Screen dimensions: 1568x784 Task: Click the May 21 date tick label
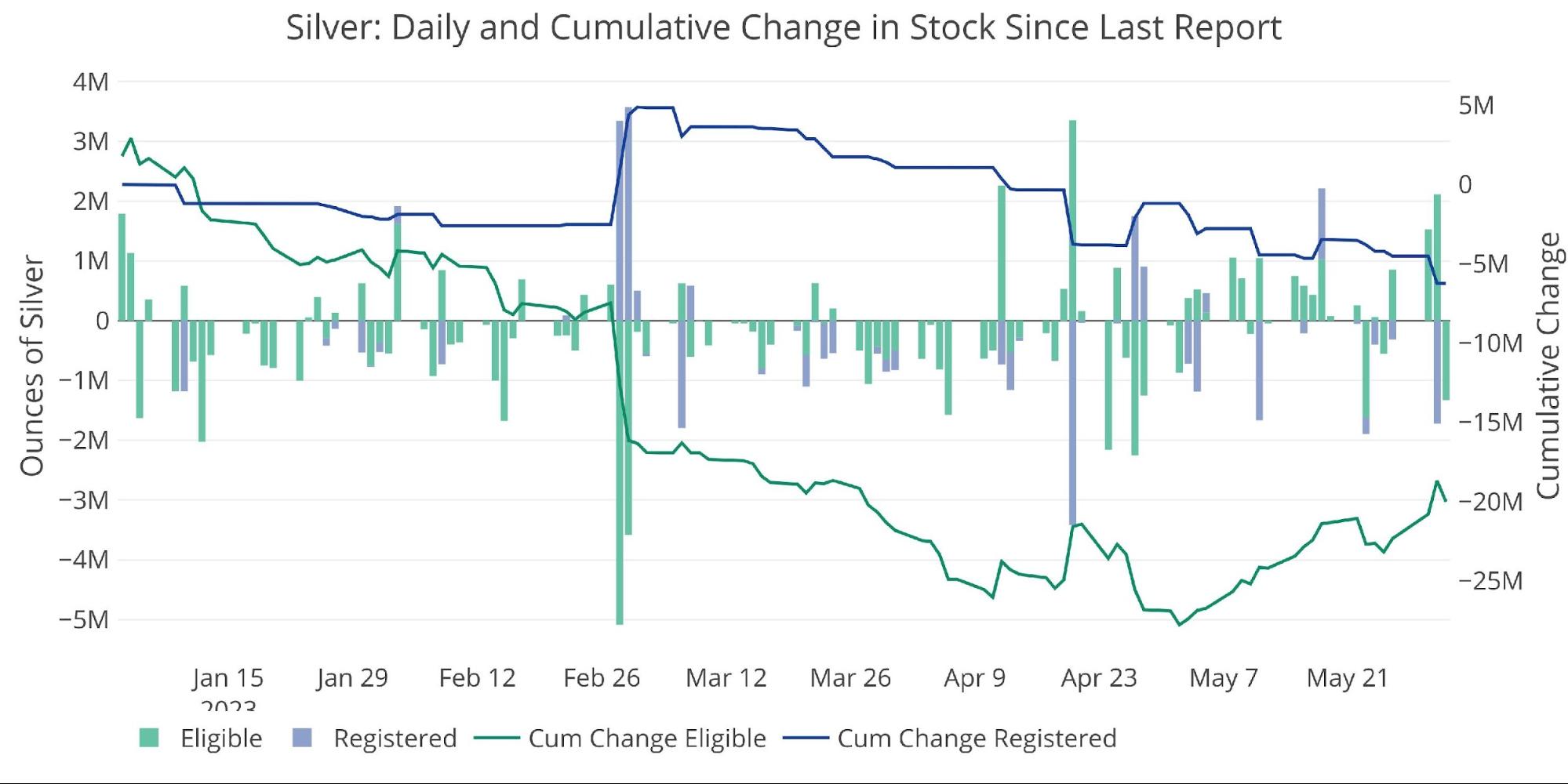click(x=1347, y=677)
